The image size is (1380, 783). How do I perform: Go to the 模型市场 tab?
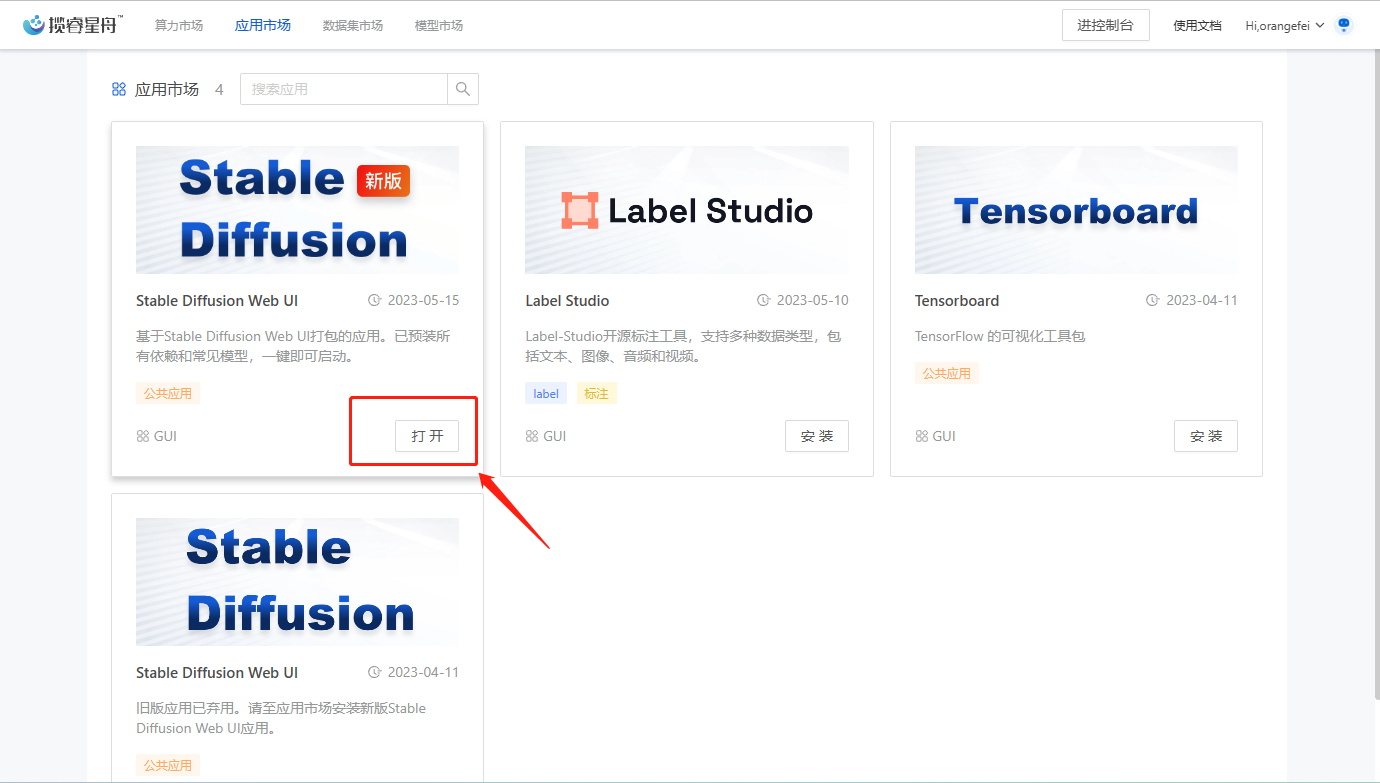(x=438, y=25)
